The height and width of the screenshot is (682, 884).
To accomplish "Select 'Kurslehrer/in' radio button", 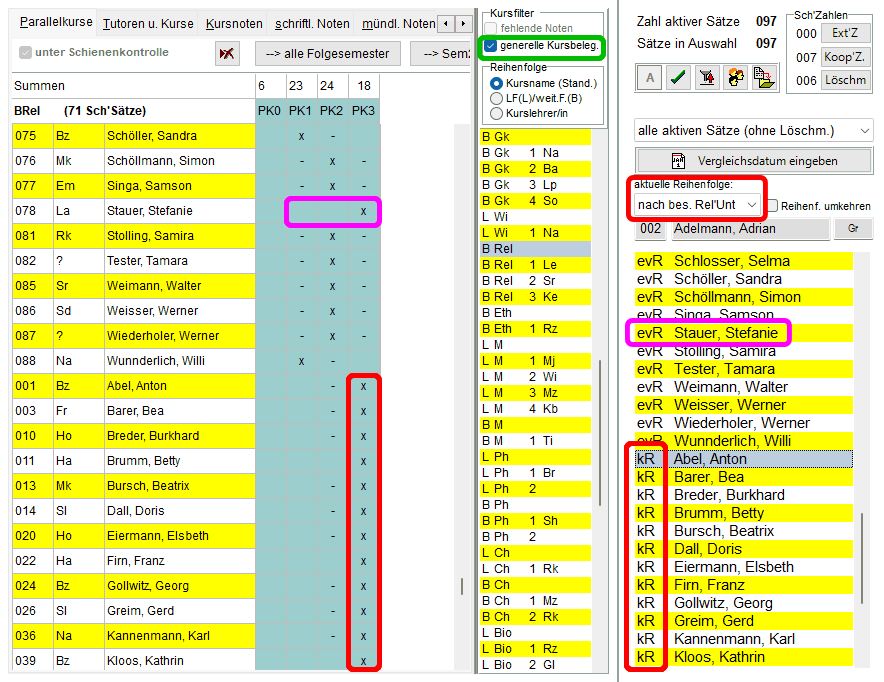I will (496, 114).
